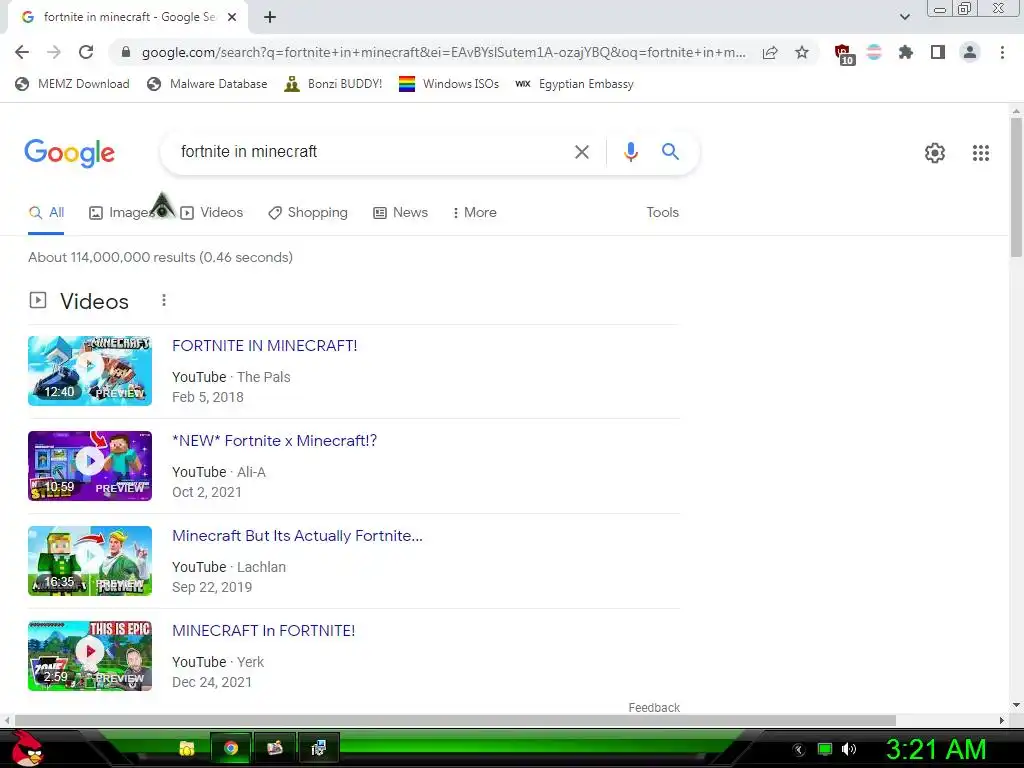
Task: Click the Google logo
Action: (69, 153)
